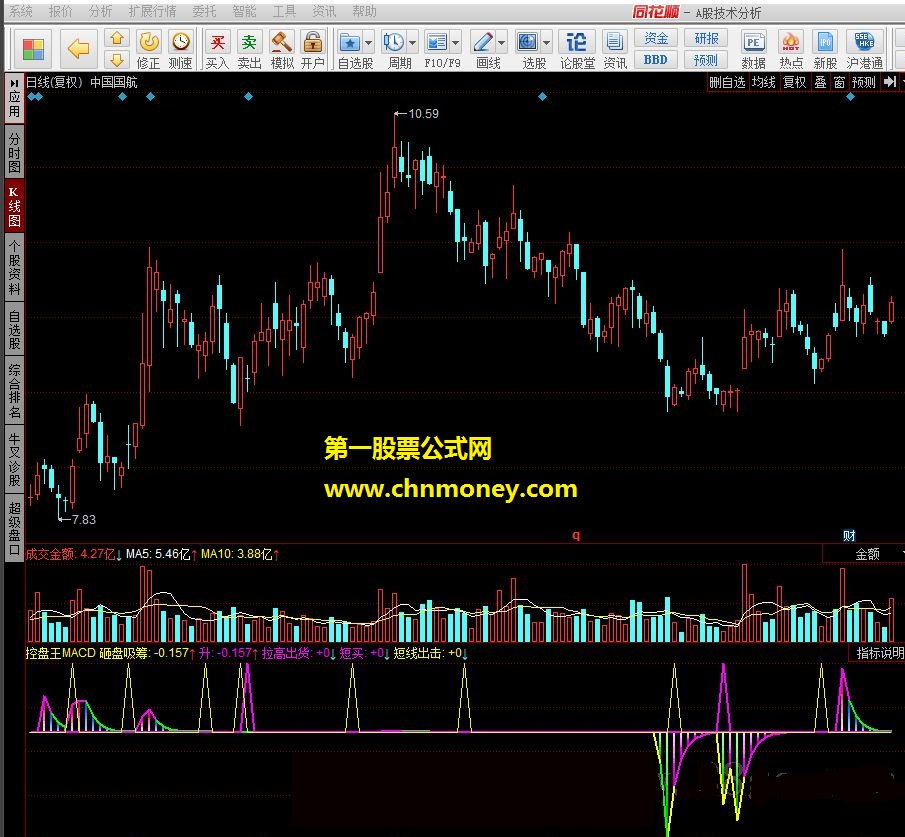Switch to 分时图 sidebar tab
The width and height of the screenshot is (905, 837).
(14, 153)
